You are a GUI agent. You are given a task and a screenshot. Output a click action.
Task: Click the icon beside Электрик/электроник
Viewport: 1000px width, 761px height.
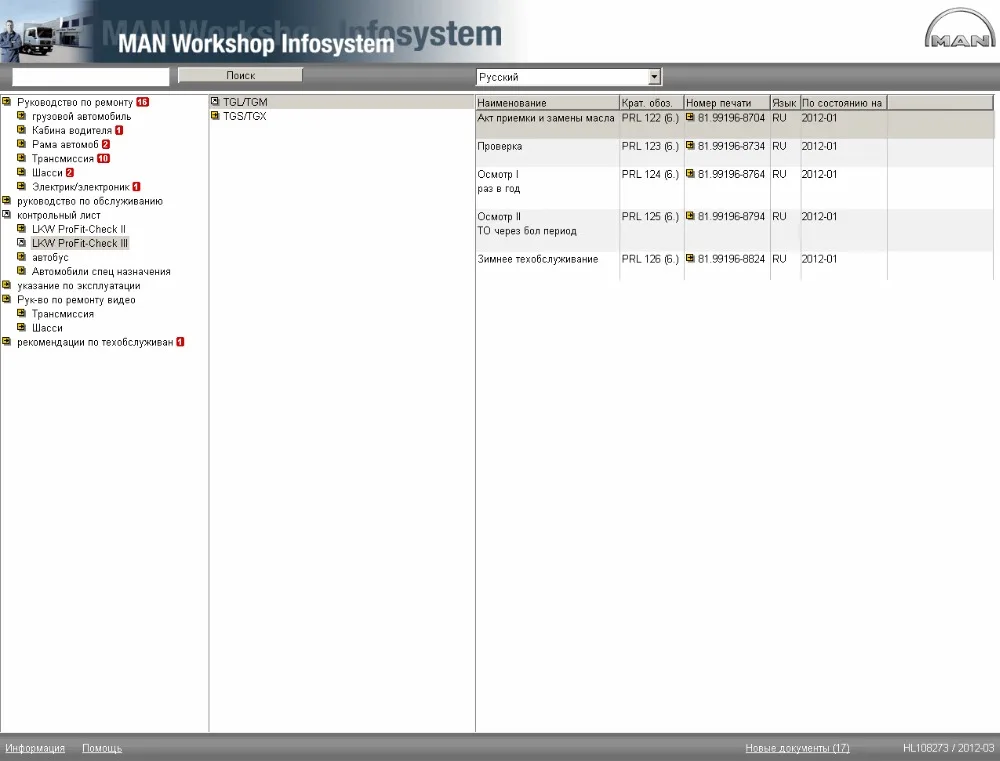pyautogui.click(x=22, y=186)
